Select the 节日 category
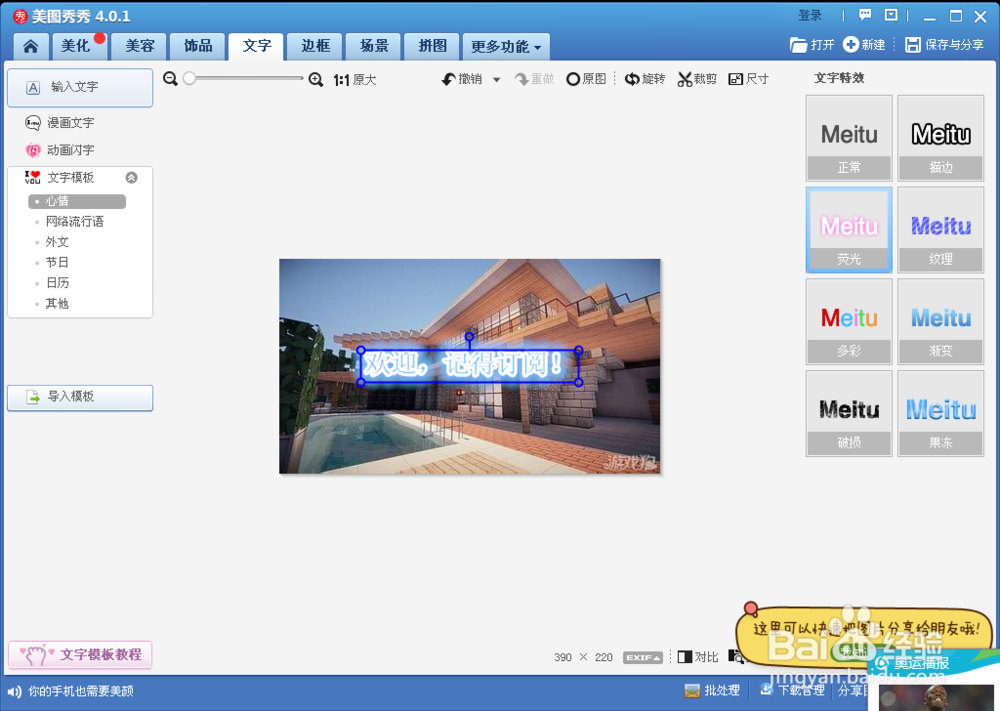1000x711 pixels. [57, 262]
